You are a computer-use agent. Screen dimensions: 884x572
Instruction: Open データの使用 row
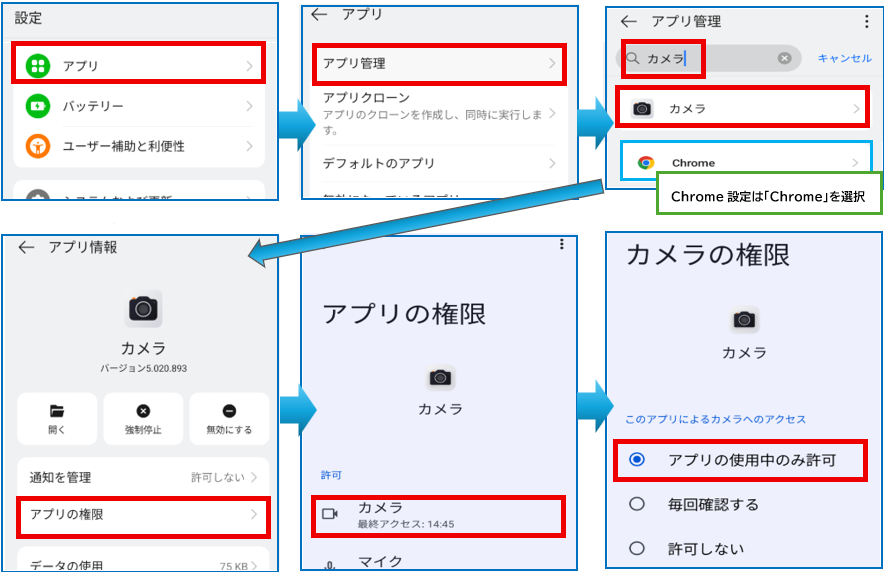[x=143, y=562]
